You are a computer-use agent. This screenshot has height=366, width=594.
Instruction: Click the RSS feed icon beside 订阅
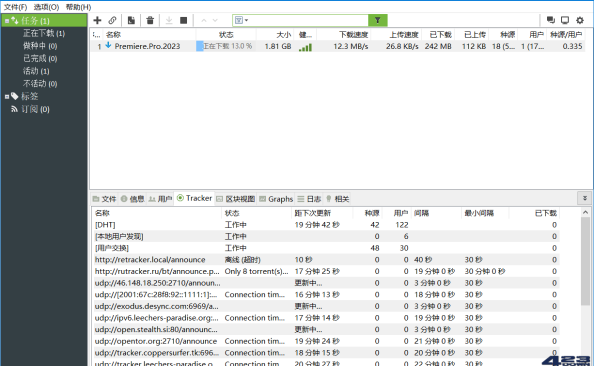click(x=14, y=109)
